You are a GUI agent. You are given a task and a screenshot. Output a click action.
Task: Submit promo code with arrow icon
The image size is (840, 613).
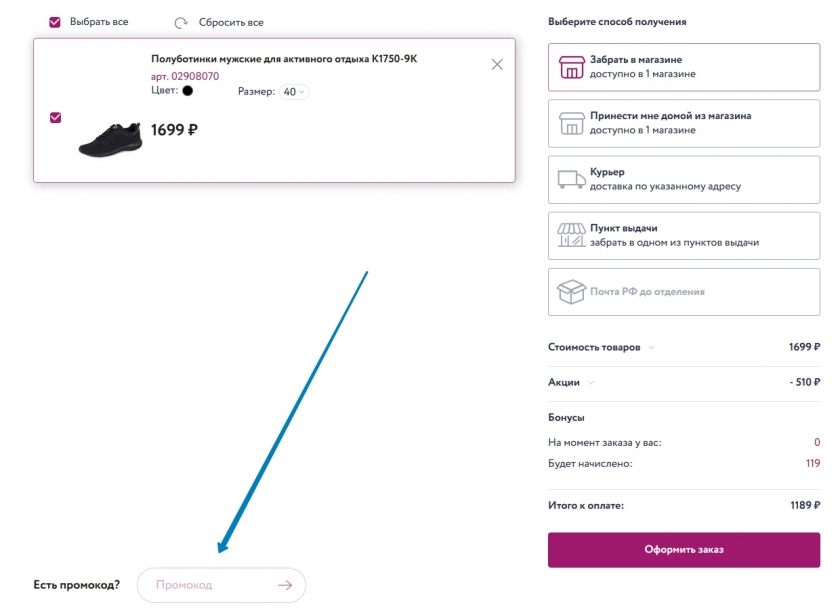pos(285,585)
